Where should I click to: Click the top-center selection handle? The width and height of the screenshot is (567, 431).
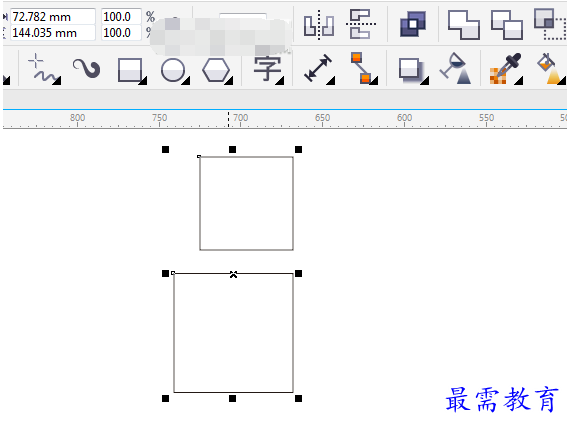[x=233, y=149]
